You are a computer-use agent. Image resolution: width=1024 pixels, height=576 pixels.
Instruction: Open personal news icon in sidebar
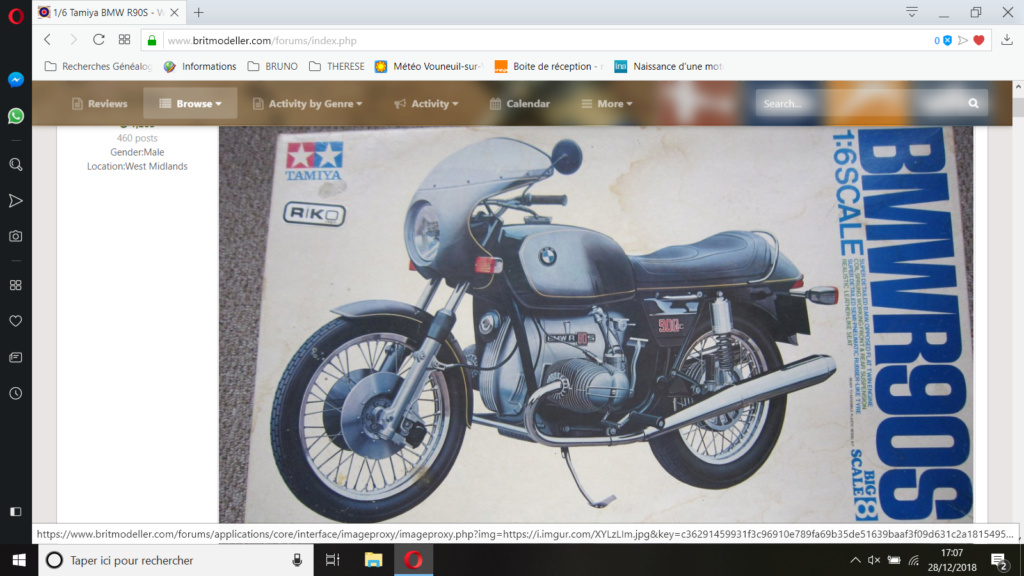pos(16,357)
